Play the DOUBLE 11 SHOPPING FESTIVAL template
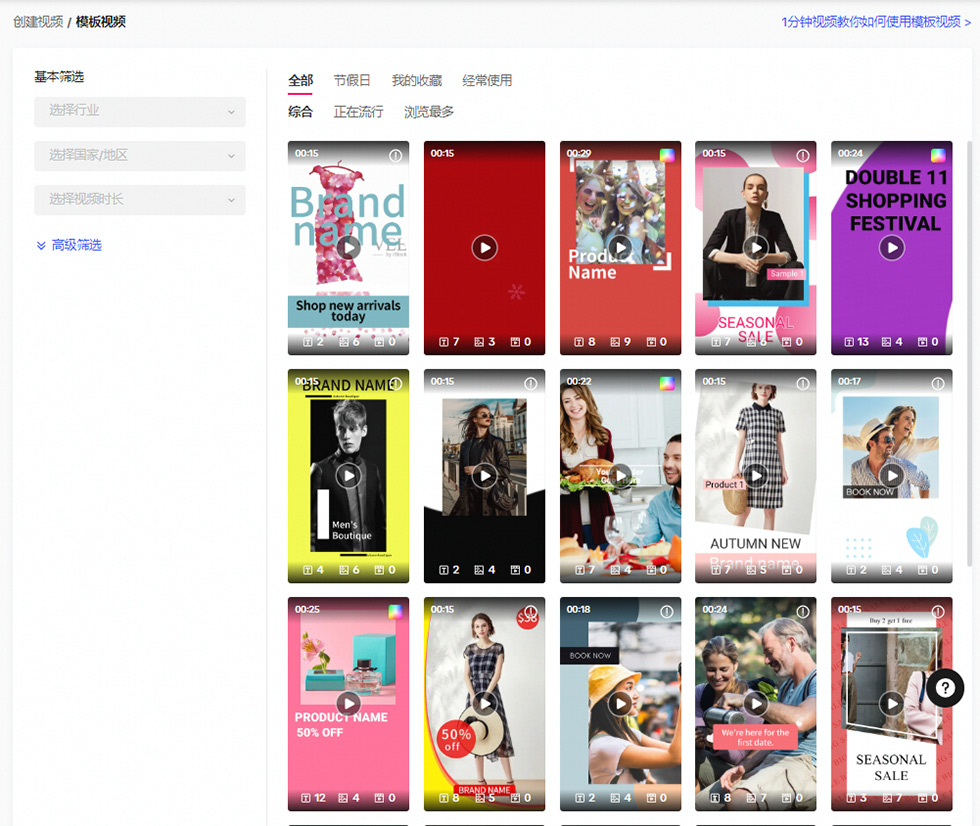Viewport: 980px width, 826px height. click(x=891, y=248)
